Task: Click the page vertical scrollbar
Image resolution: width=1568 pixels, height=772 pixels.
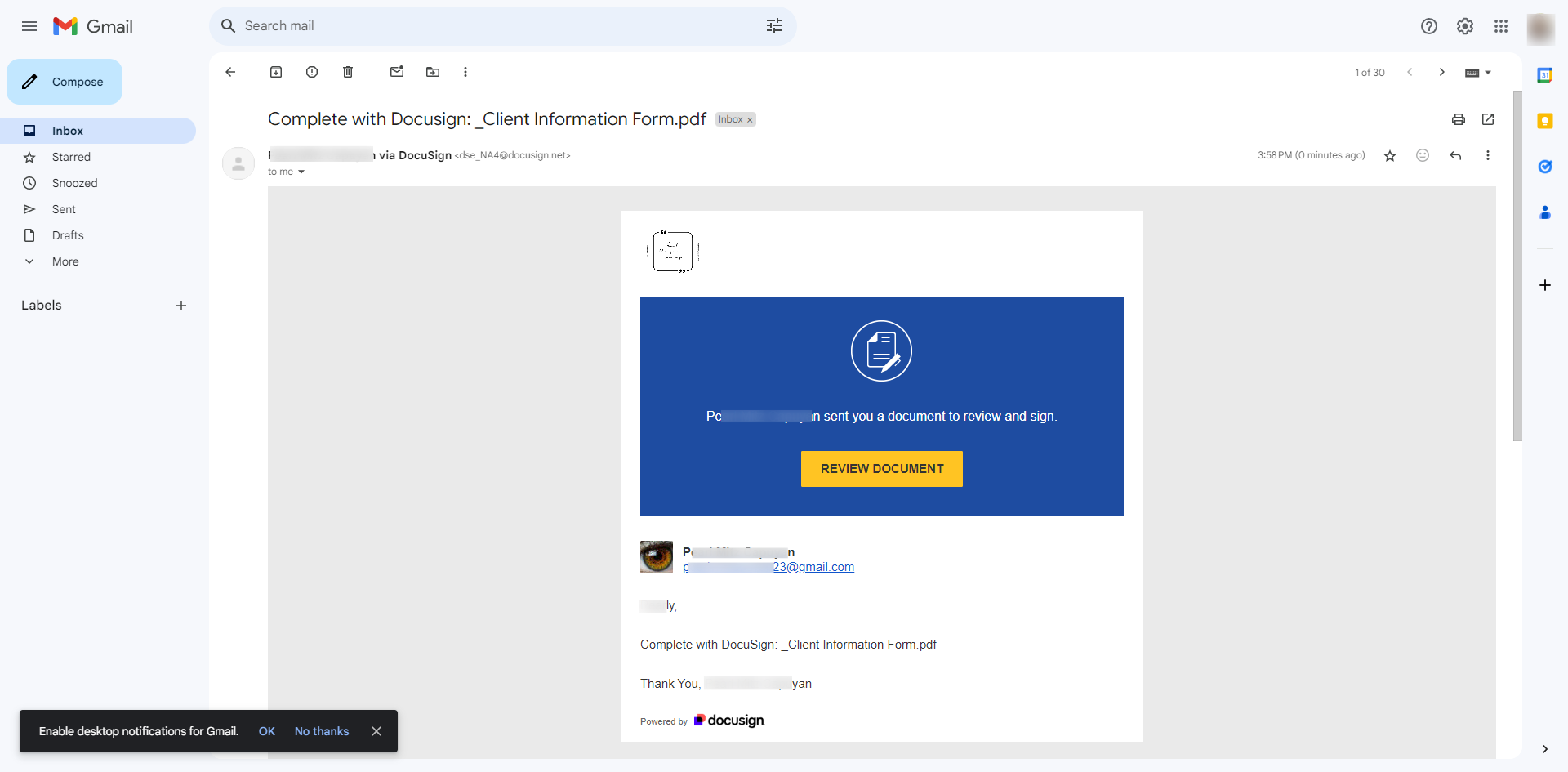Action: [1517, 266]
